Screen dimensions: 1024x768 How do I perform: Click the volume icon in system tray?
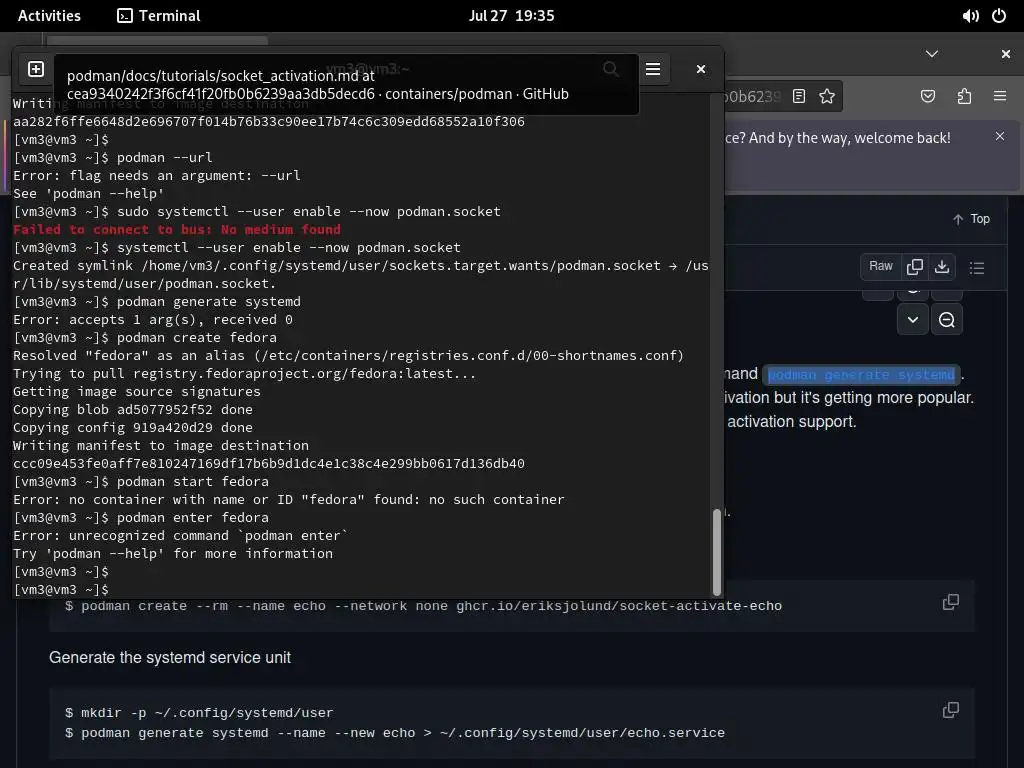point(970,16)
